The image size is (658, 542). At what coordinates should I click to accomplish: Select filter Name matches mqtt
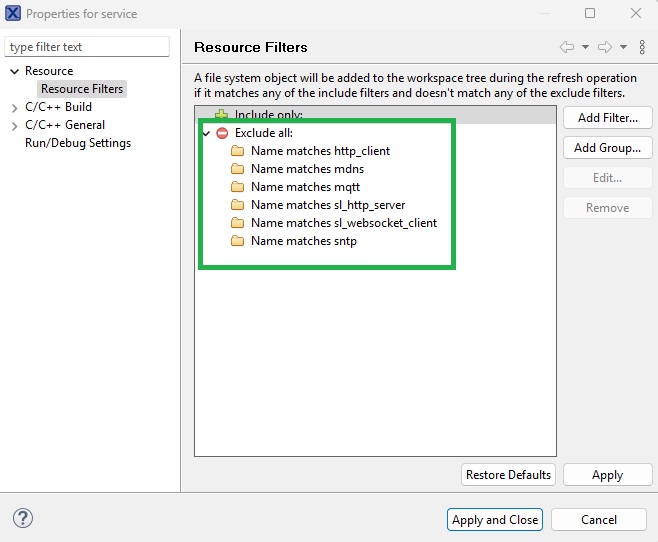point(306,187)
